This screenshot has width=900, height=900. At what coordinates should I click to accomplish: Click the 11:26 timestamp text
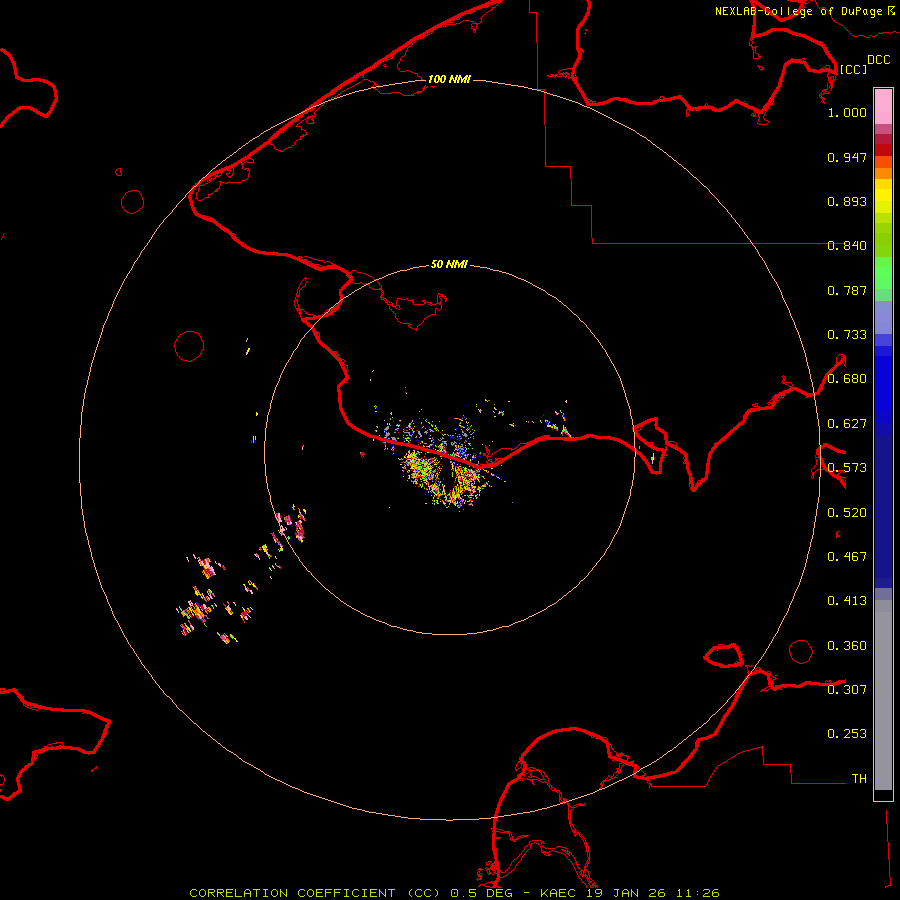697,893
